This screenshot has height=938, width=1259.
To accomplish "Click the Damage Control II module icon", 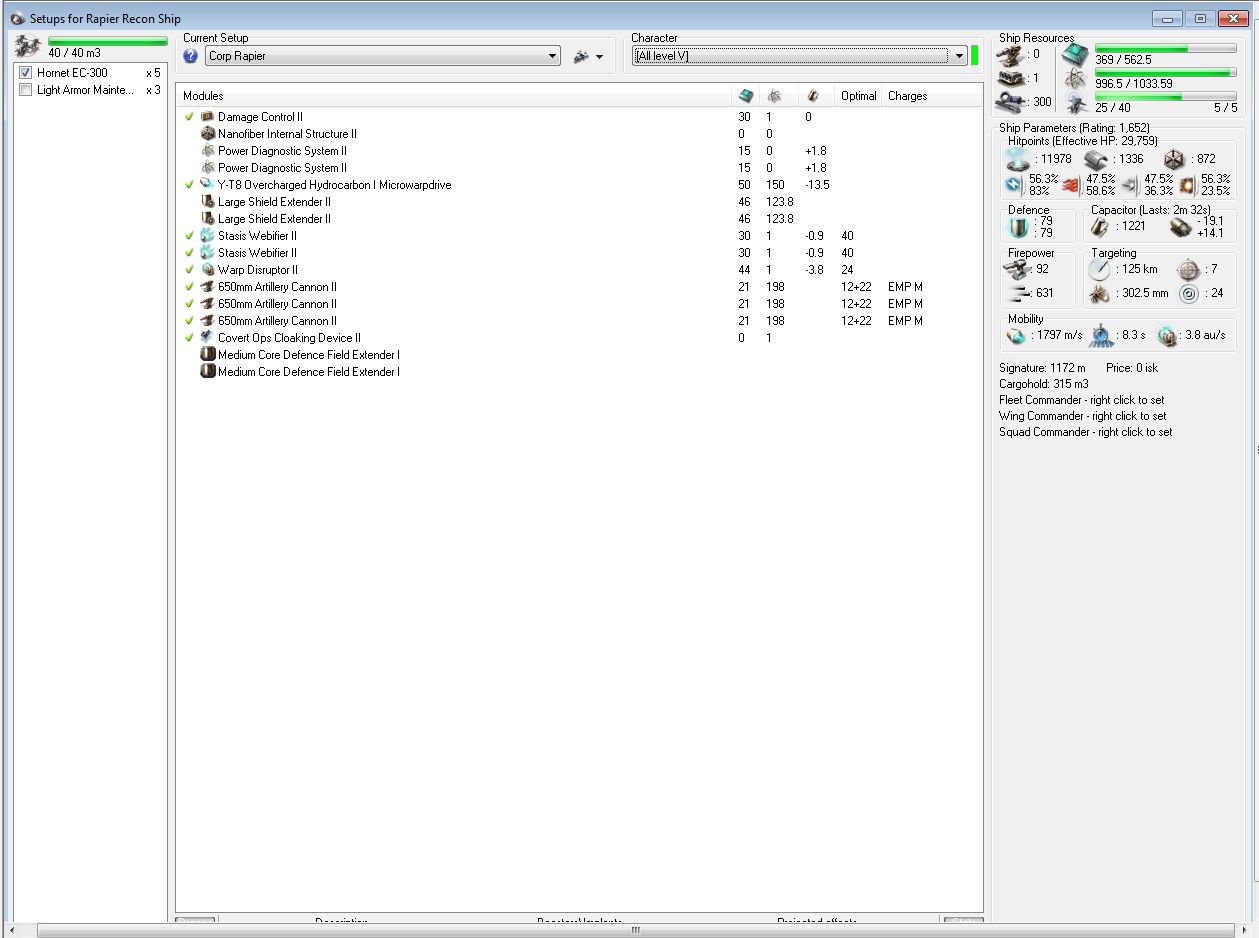I will tap(208, 117).
